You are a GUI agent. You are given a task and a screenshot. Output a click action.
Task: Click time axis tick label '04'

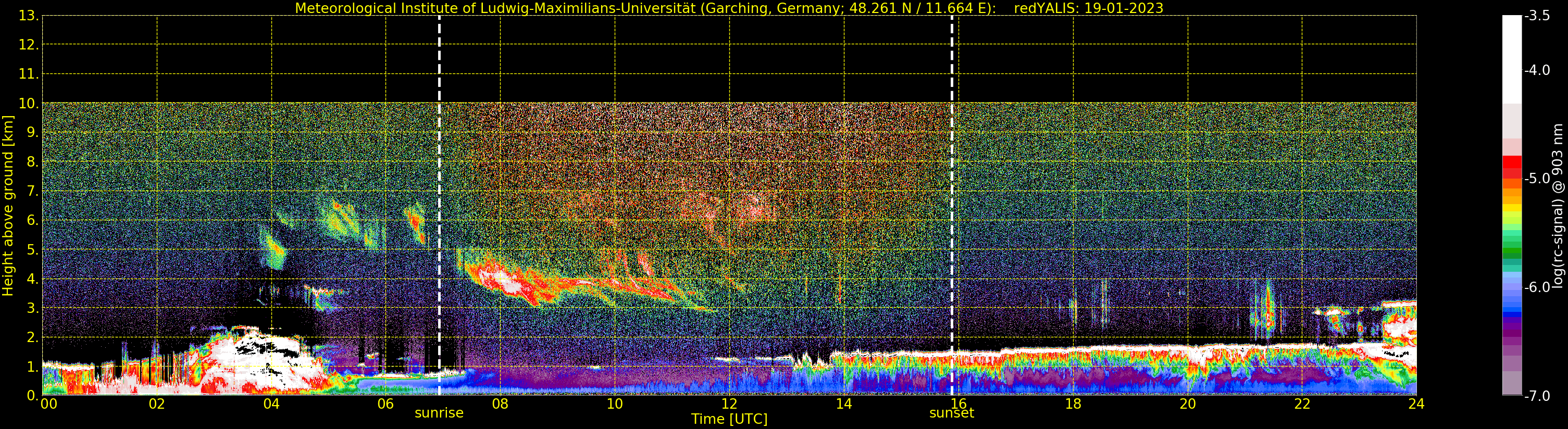coord(271,404)
